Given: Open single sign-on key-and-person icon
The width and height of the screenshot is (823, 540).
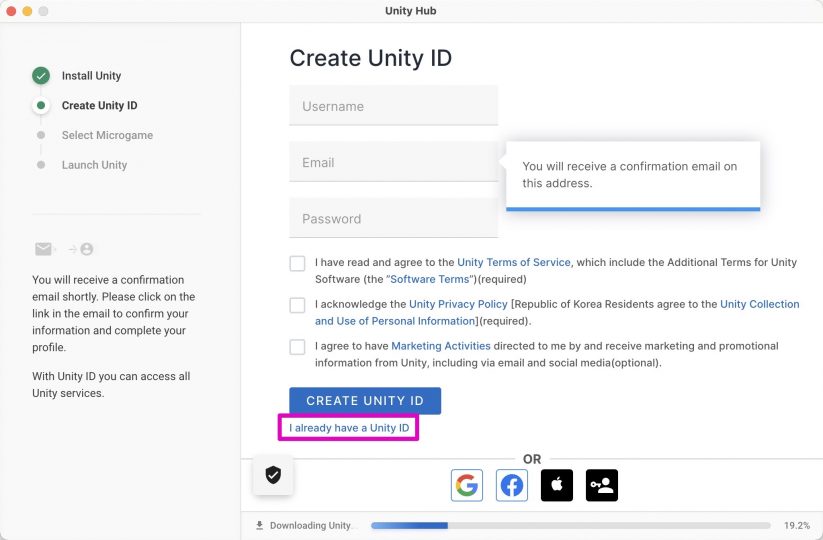Looking at the screenshot, I should tap(602, 485).
